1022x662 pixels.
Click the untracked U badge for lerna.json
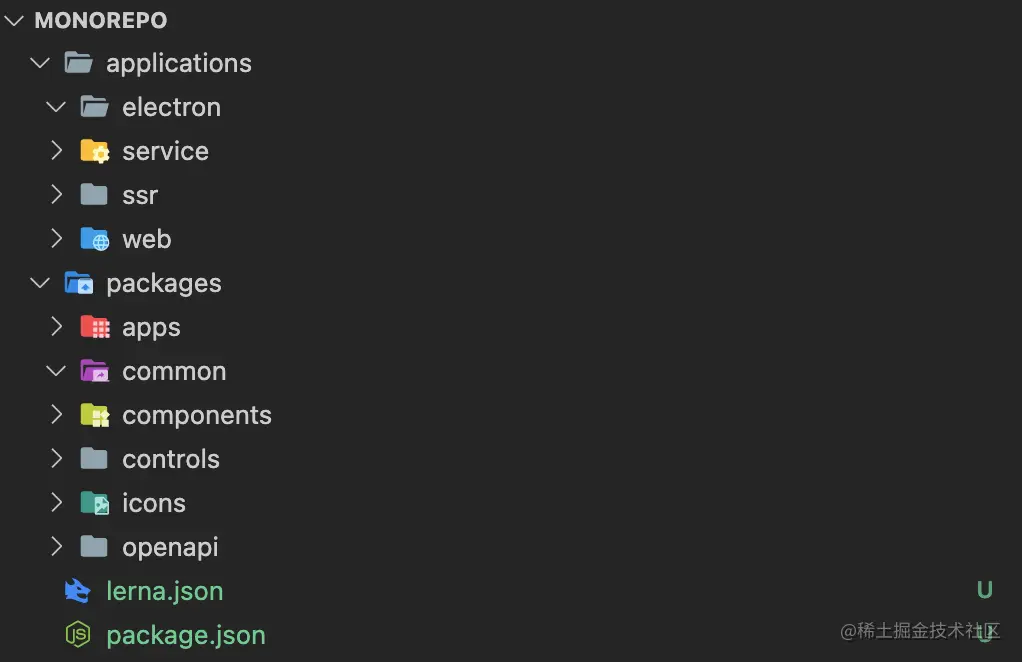pyautogui.click(x=984, y=590)
